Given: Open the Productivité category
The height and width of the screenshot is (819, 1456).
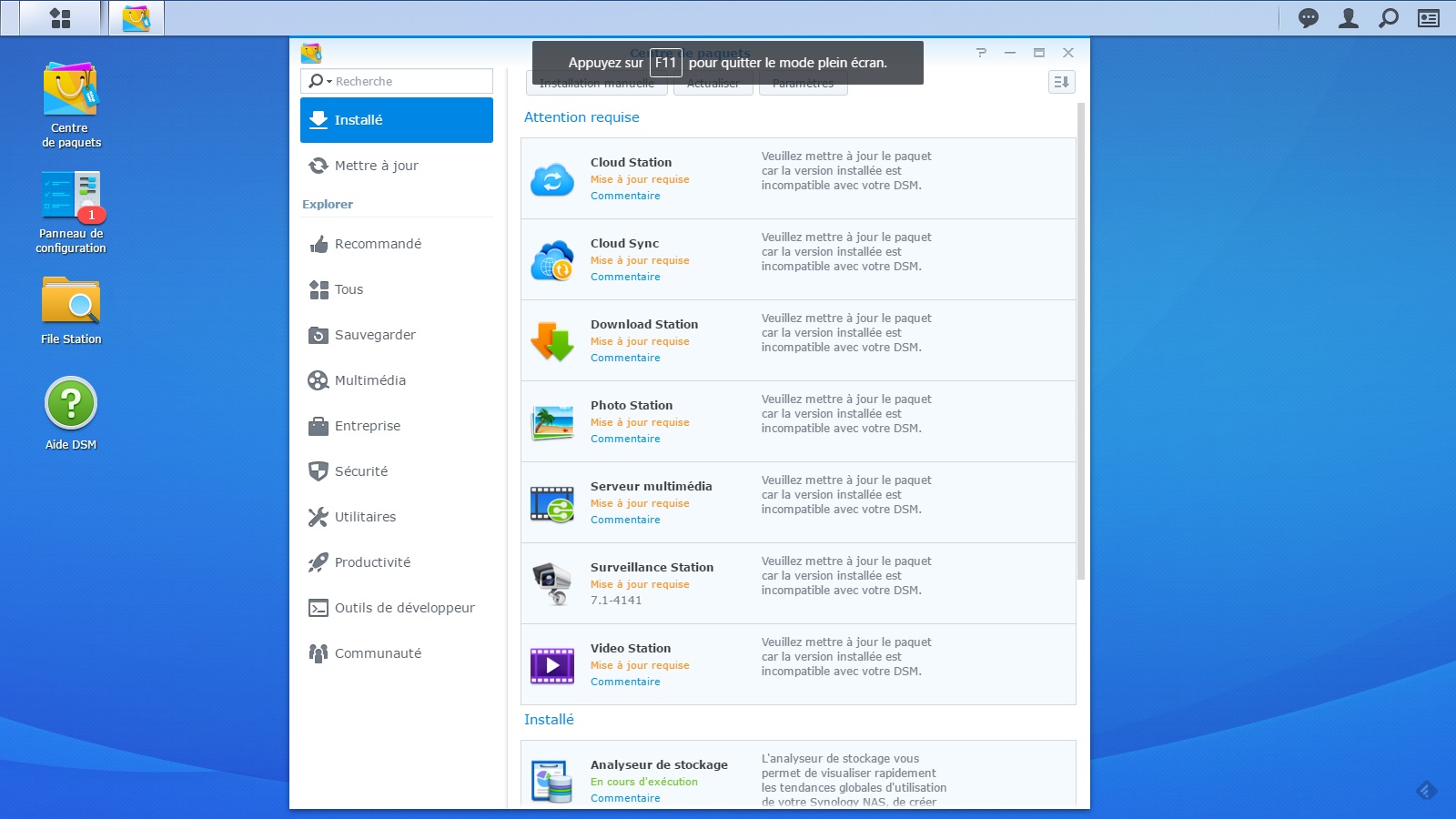Looking at the screenshot, I should coord(397,562).
